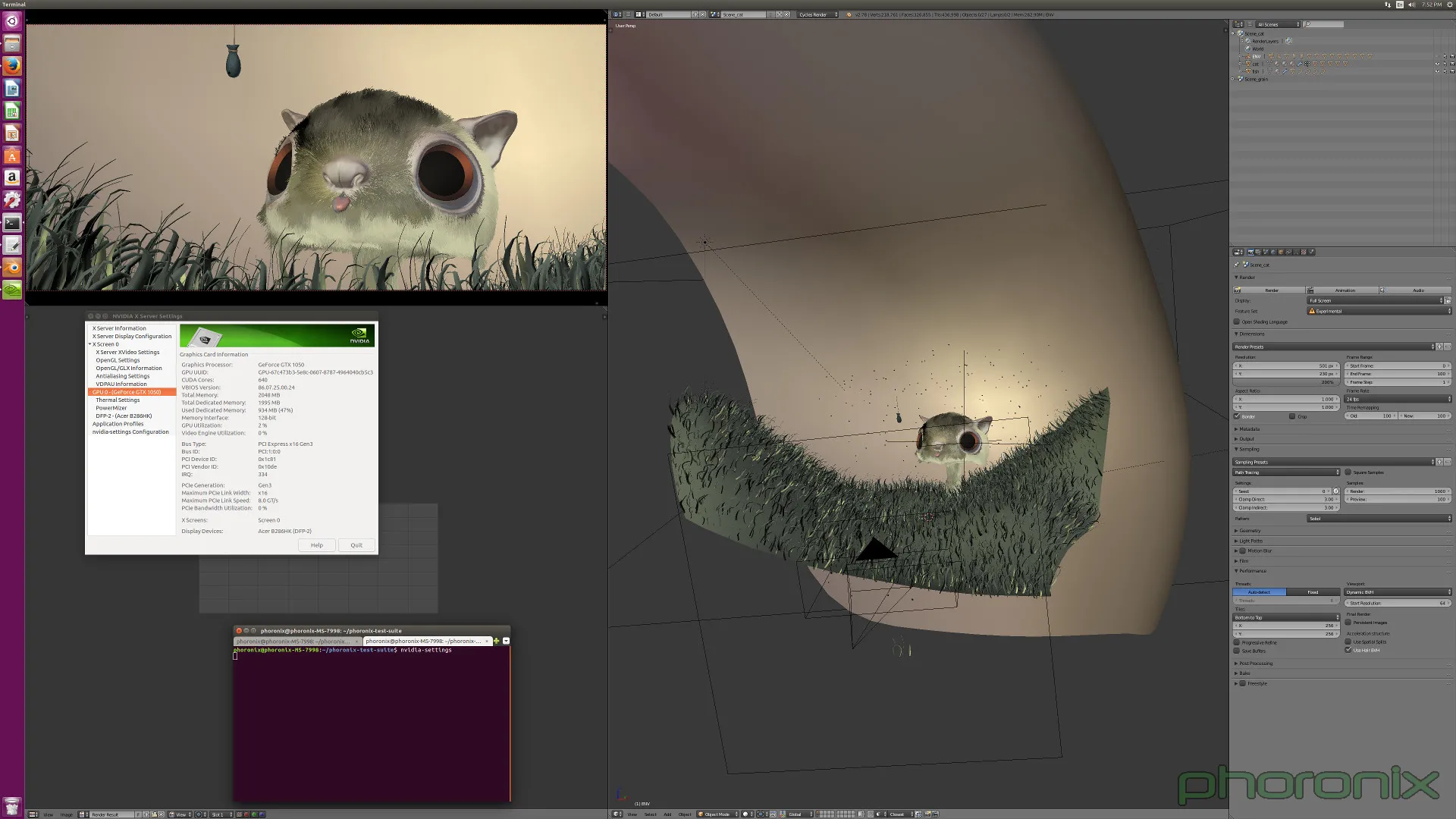
Task: Open the Object menu in the viewport header
Action: coord(684,814)
